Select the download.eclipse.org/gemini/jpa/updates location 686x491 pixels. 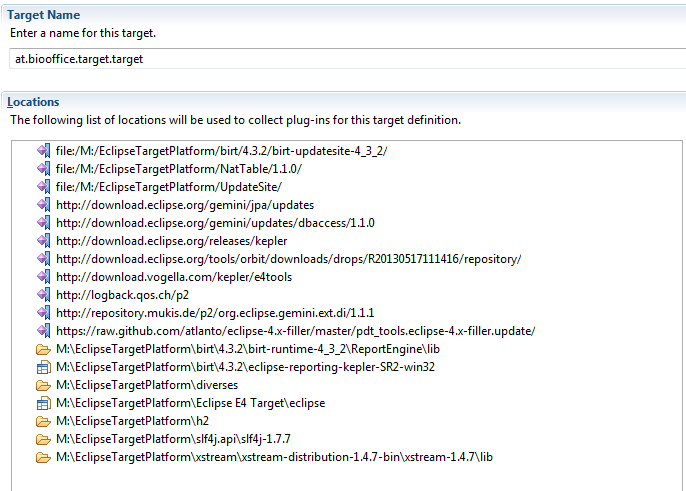click(185, 205)
